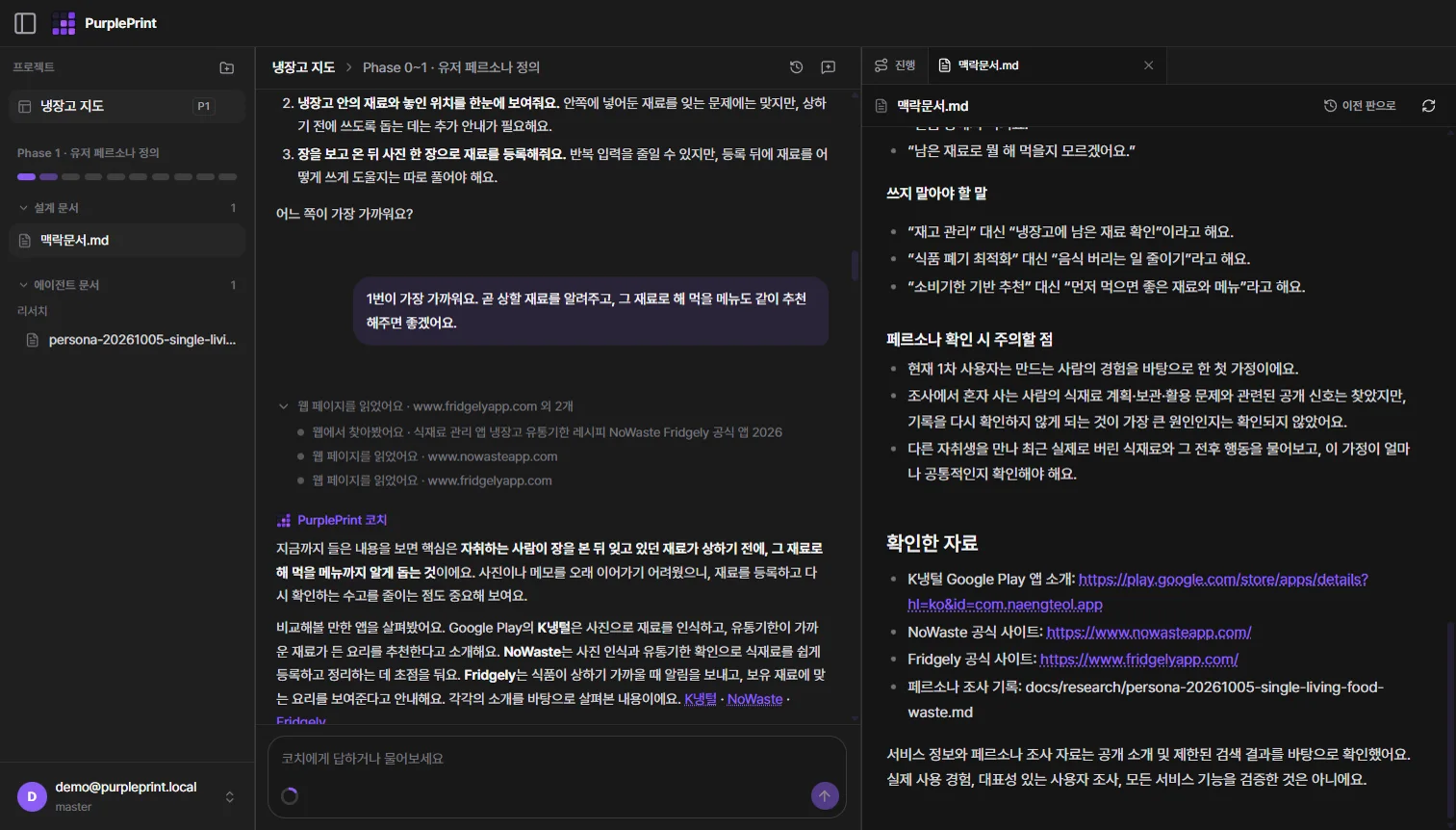The image size is (1456, 830).
Task: Click the NoWaste citation in chat
Action: coord(755,699)
